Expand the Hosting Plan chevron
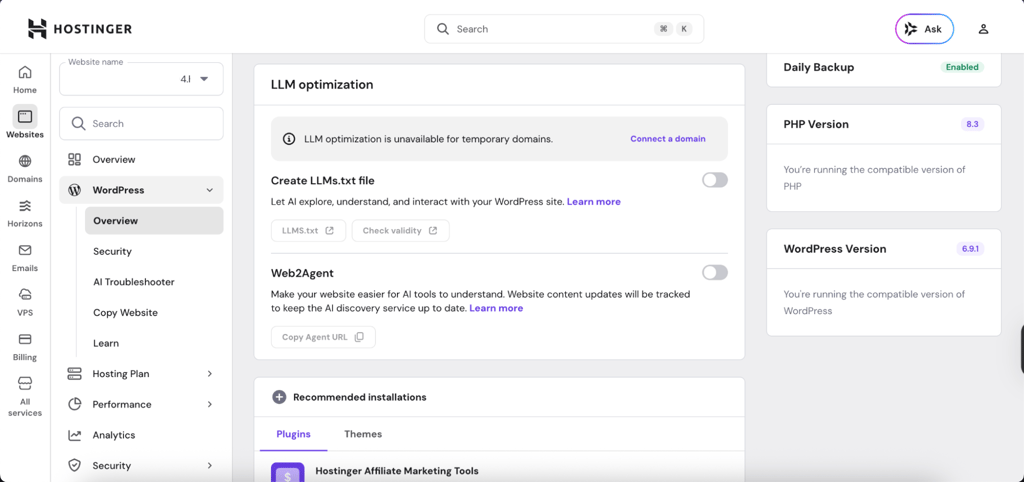Image resolution: width=1024 pixels, height=482 pixels. (210, 374)
